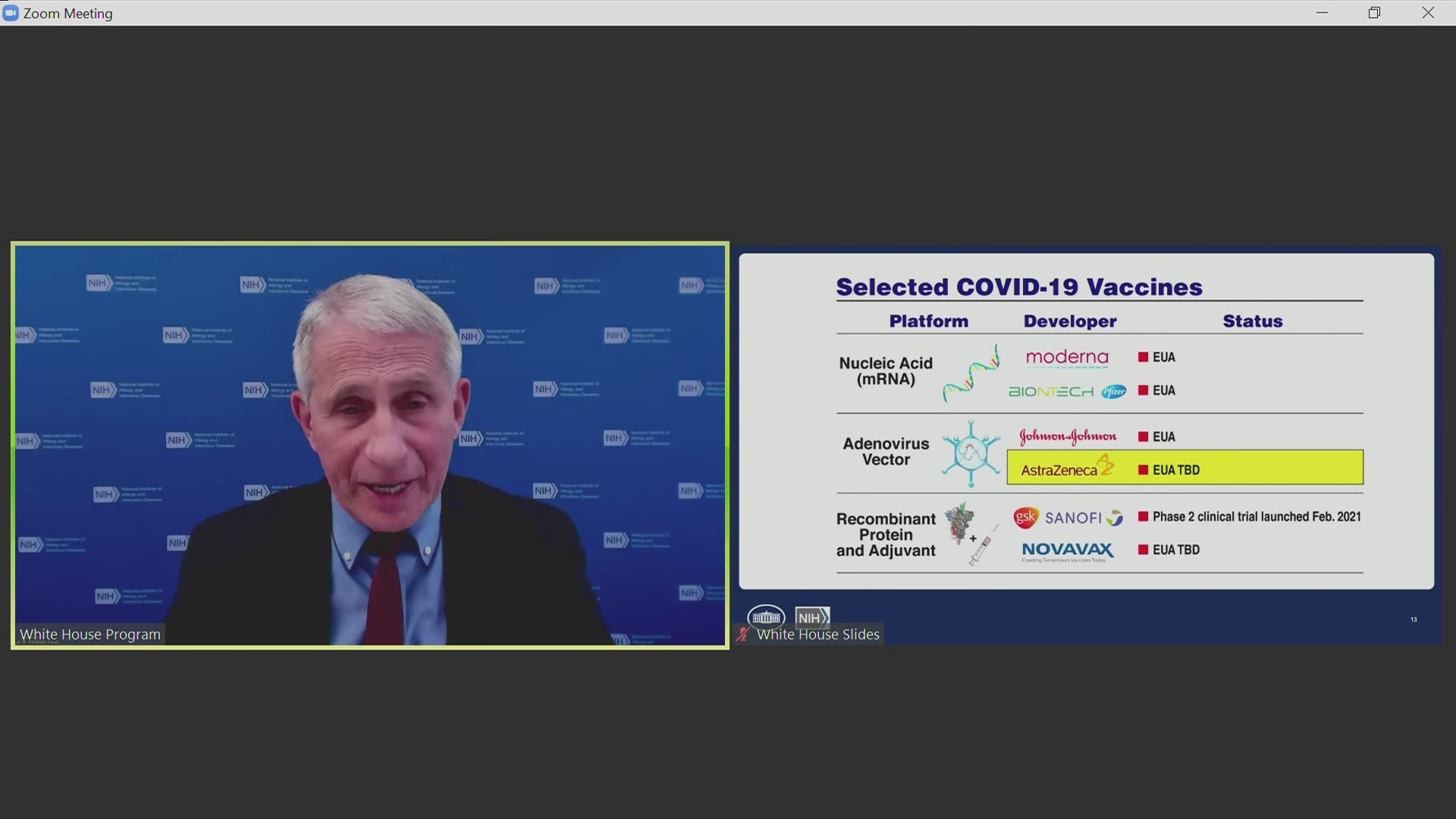Click the Zoom app icon in title bar
The height and width of the screenshot is (819, 1456).
11,13
